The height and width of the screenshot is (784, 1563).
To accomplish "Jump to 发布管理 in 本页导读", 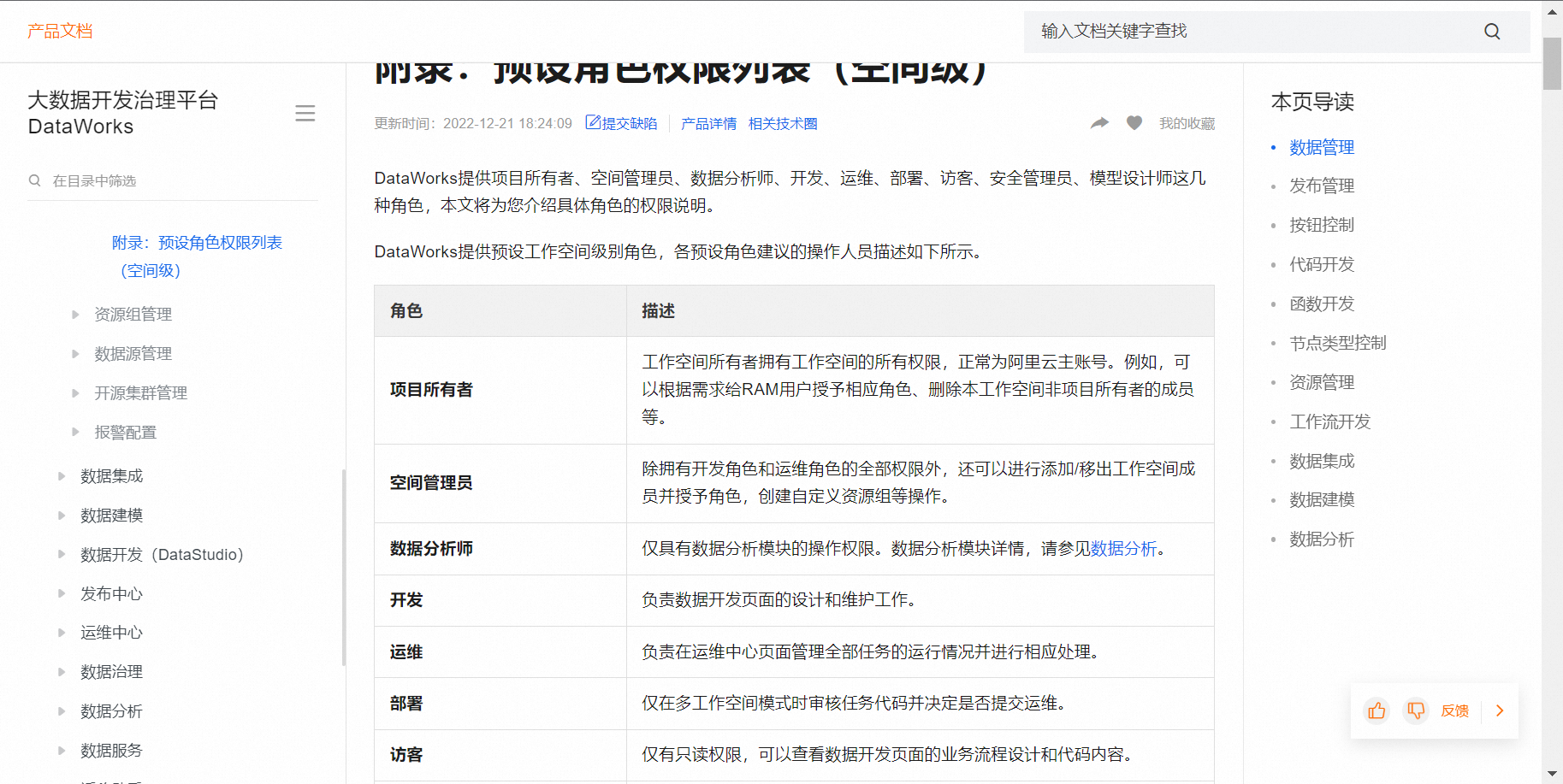I will coord(1322,186).
